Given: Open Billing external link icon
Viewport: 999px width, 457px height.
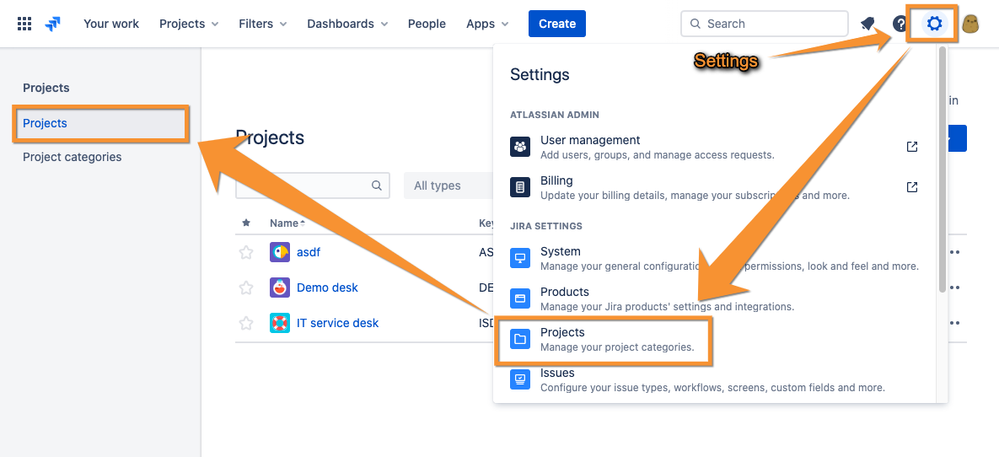Looking at the screenshot, I should 912,187.
